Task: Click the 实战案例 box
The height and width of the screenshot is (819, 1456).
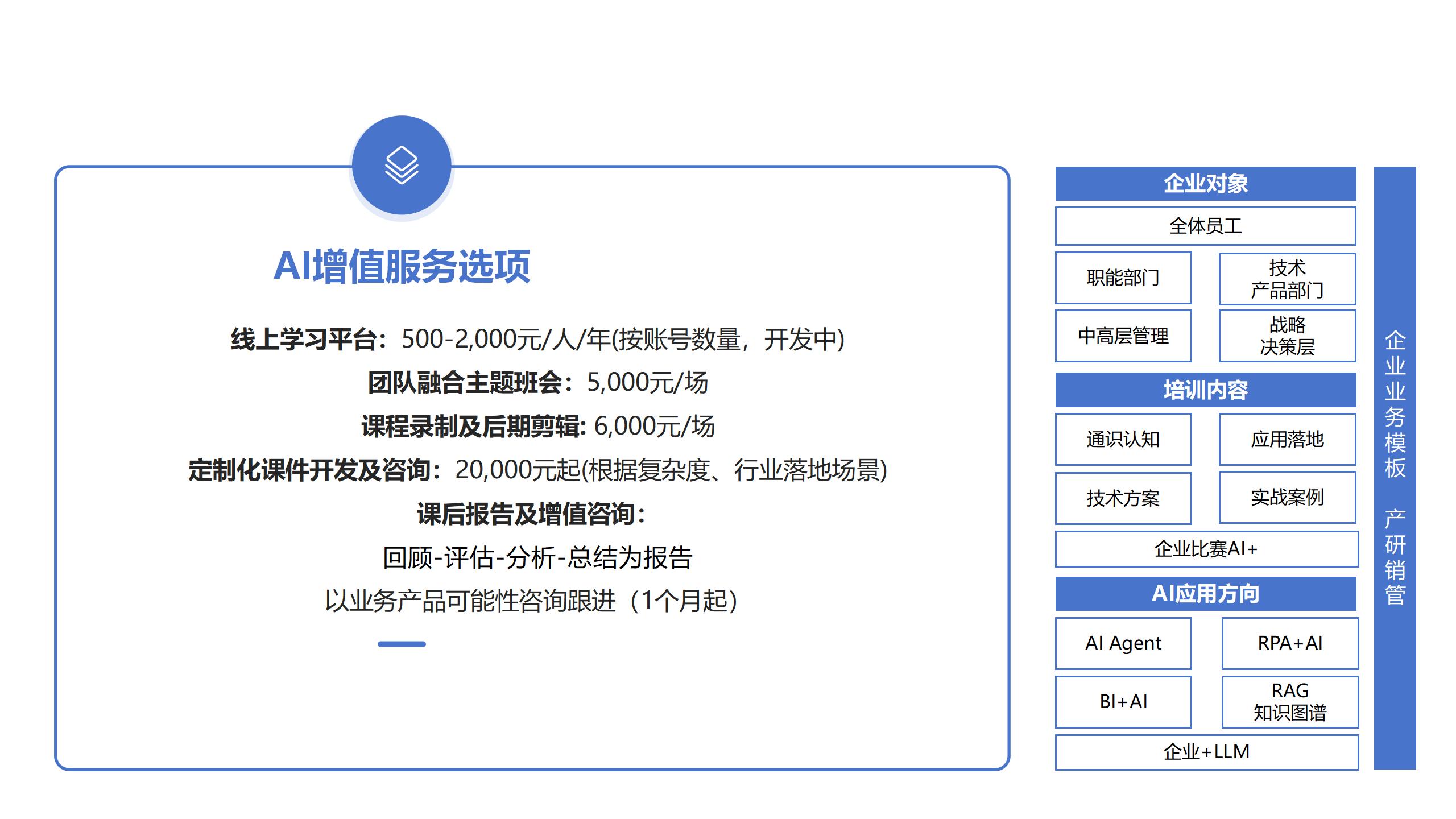Action: (1287, 497)
